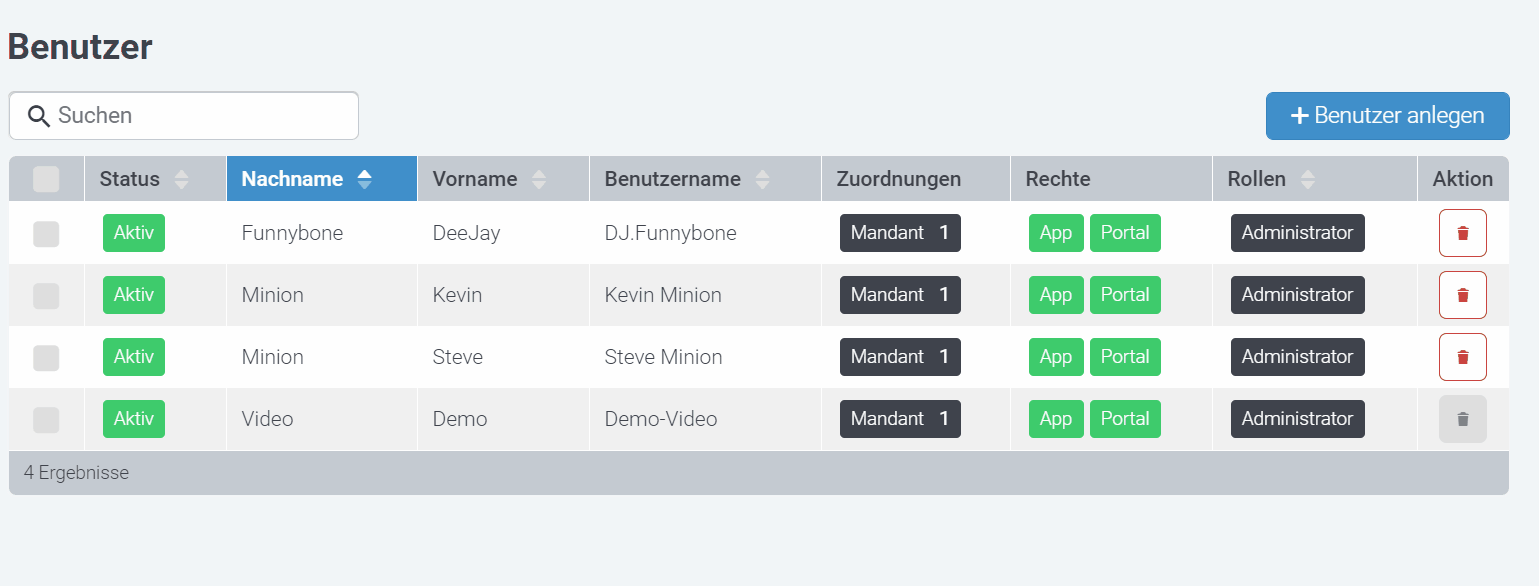Screen dimensions: 1539x586
Task: Sort by Status column arrows
Action: [x=181, y=180]
